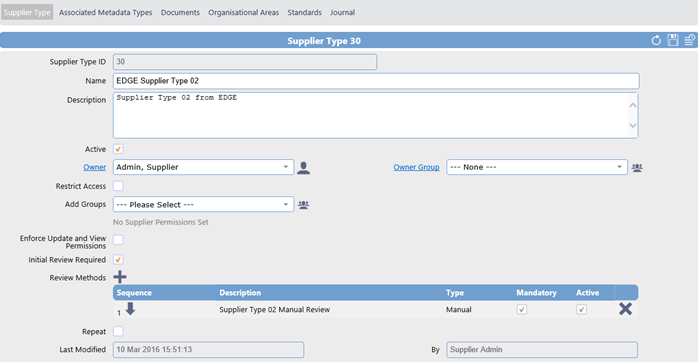
Task: Click the Description column header in the review table
Action: 240,293
